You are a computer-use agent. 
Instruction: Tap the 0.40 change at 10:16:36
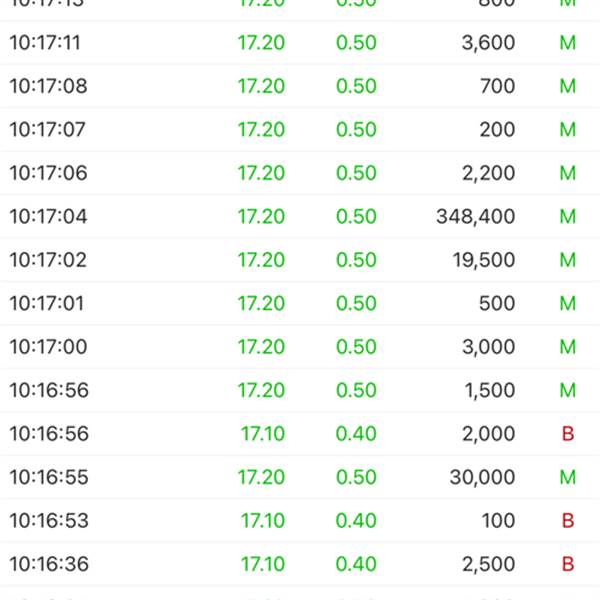(x=356, y=564)
